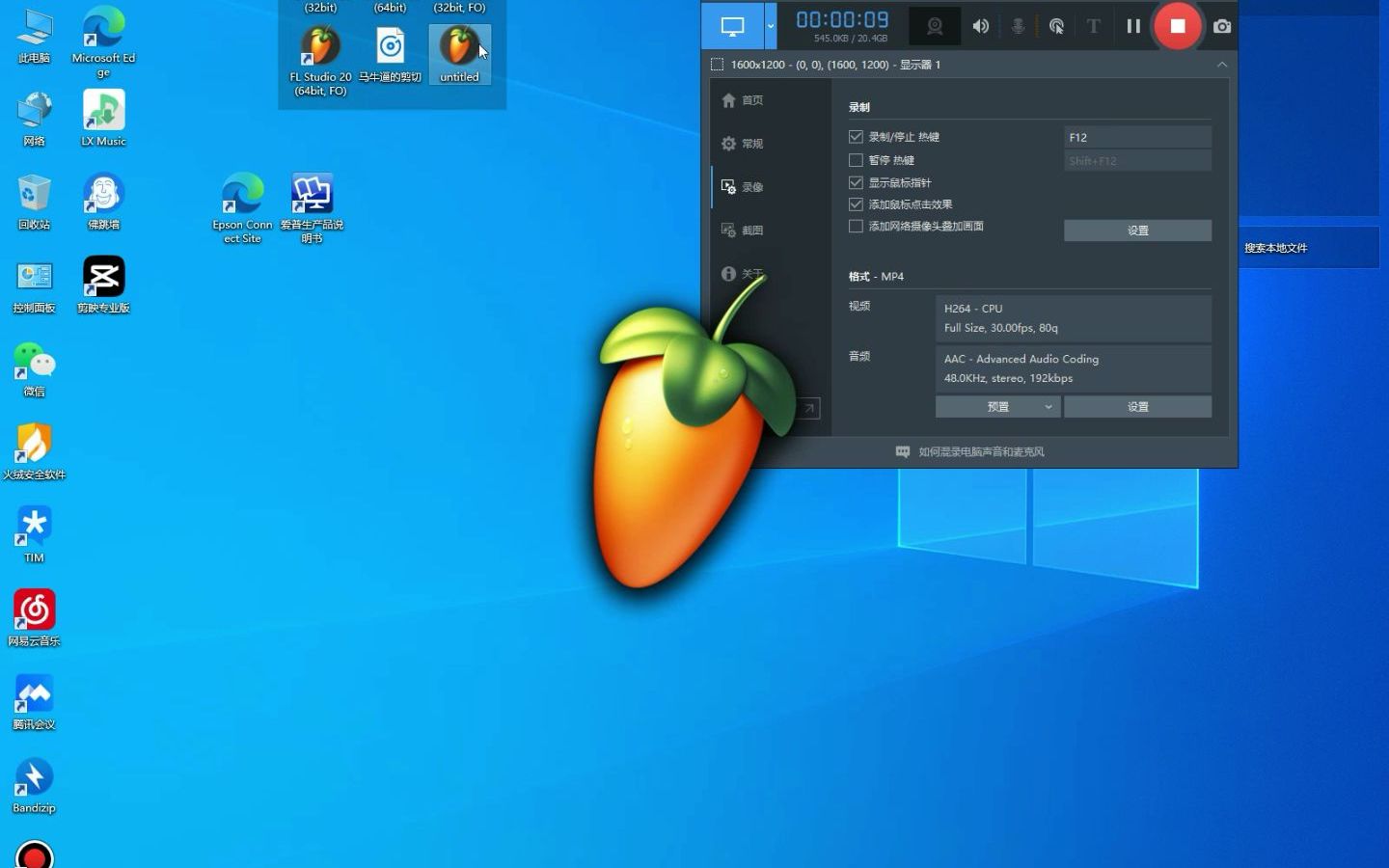Check 添加网络摄像头叠加画面 option
The image size is (1389, 868).
pos(856,226)
